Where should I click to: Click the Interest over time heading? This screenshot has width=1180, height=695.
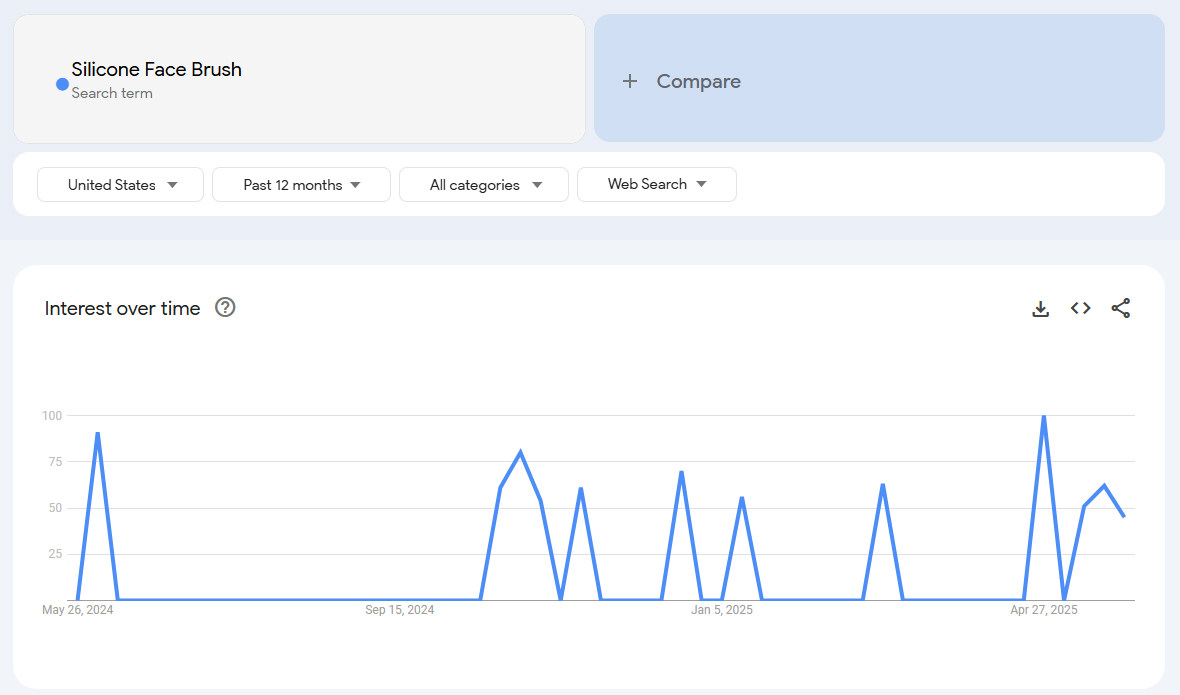[122, 309]
